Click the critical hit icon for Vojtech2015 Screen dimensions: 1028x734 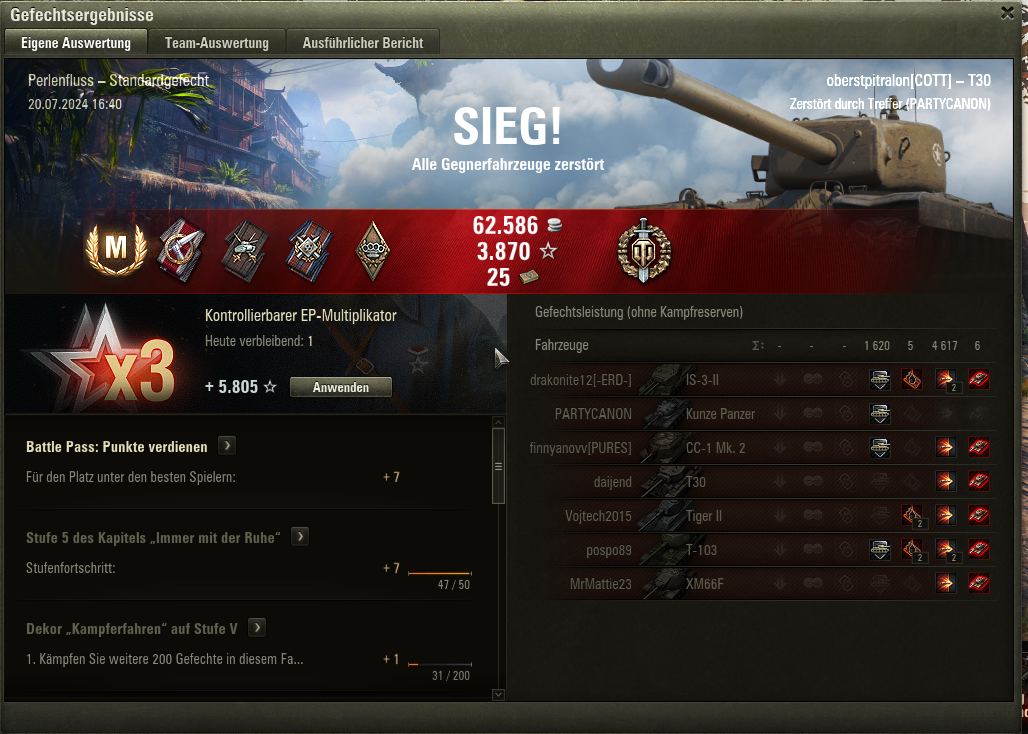tap(912, 516)
